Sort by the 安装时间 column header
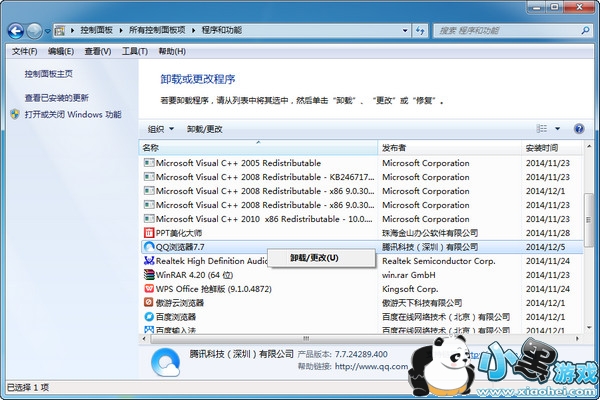Viewport: 600px width, 400px height. [552, 148]
